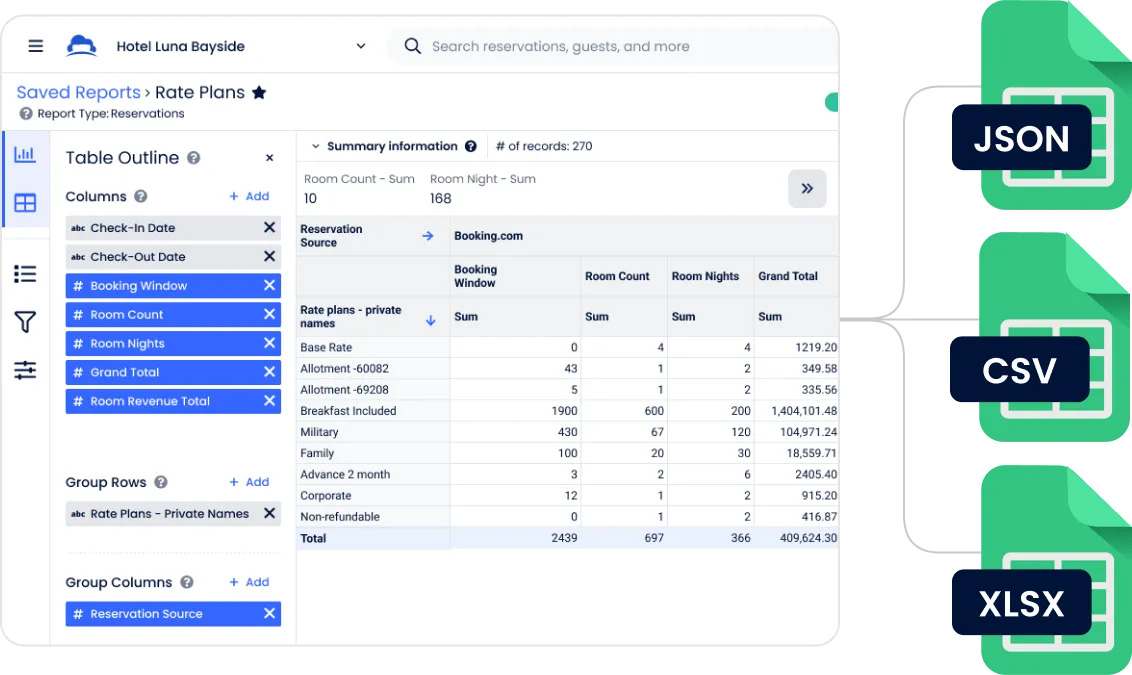Toggle the green switch at top right
The height and width of the screenshot is (675, 1132).
[x=830, y=102]
